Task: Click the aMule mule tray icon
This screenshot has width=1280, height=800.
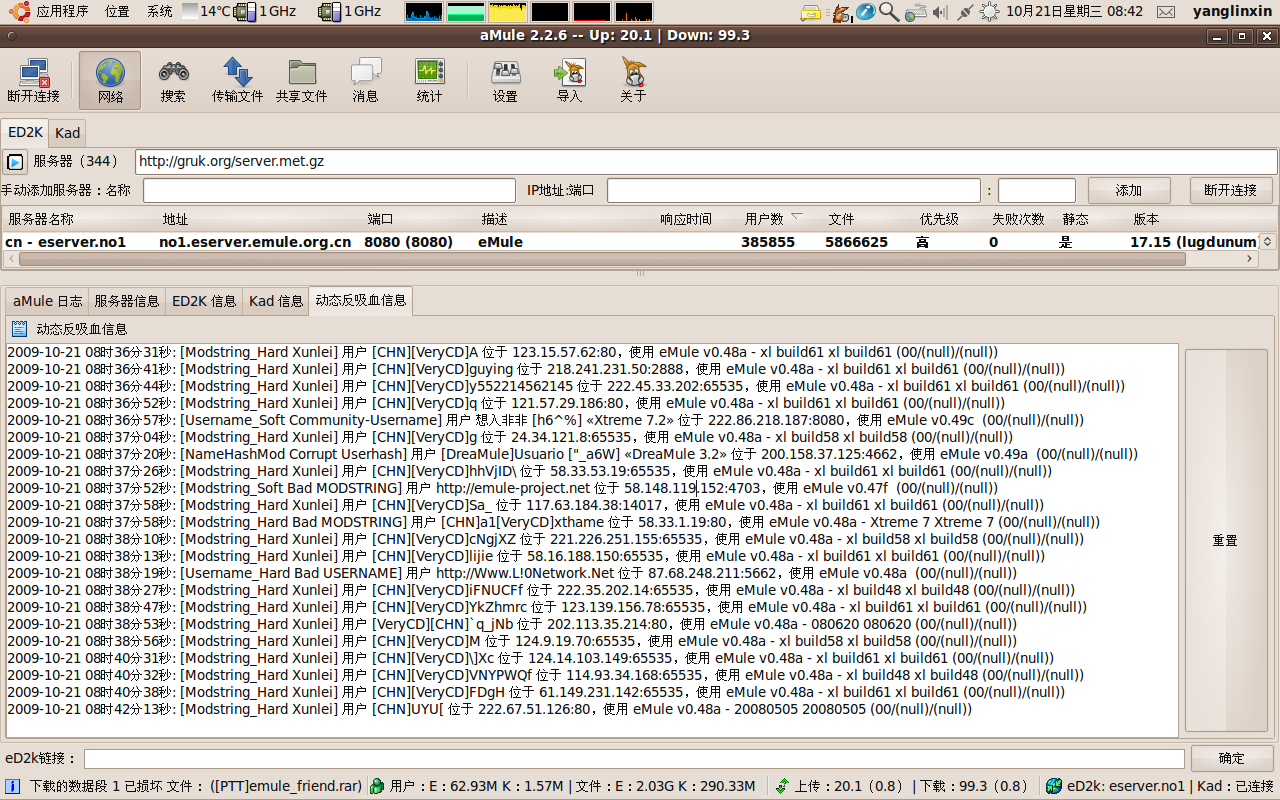Action: (x=841, y=12)
